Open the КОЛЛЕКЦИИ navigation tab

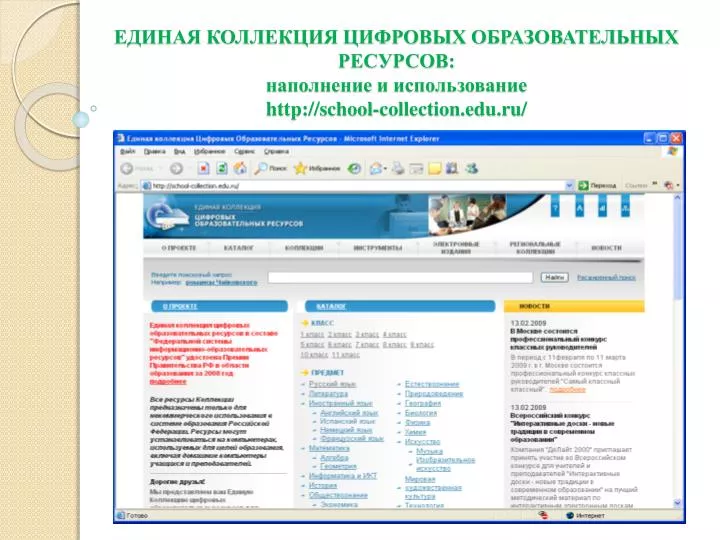304,248
